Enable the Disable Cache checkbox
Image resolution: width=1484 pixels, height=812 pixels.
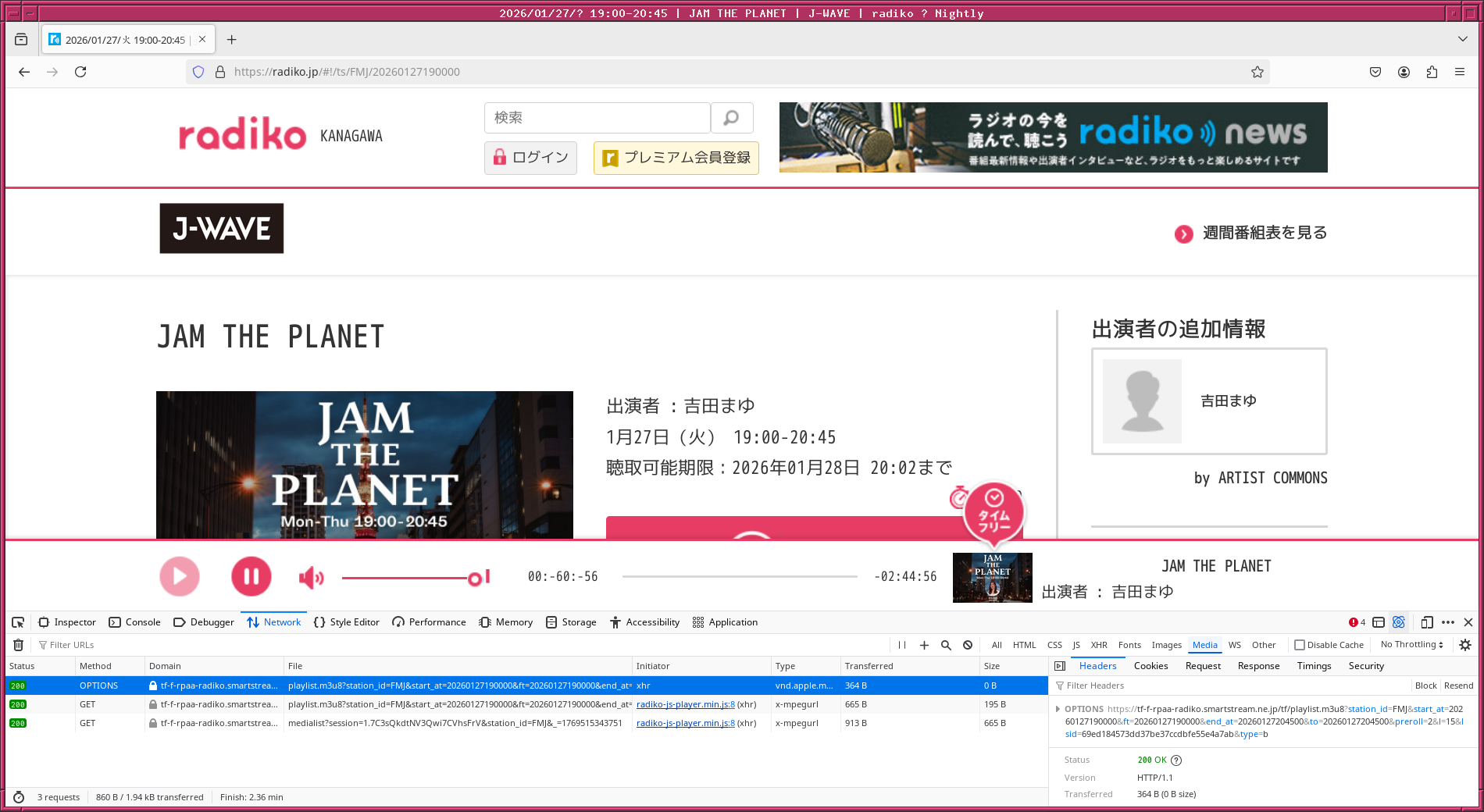click(1298, 645)
